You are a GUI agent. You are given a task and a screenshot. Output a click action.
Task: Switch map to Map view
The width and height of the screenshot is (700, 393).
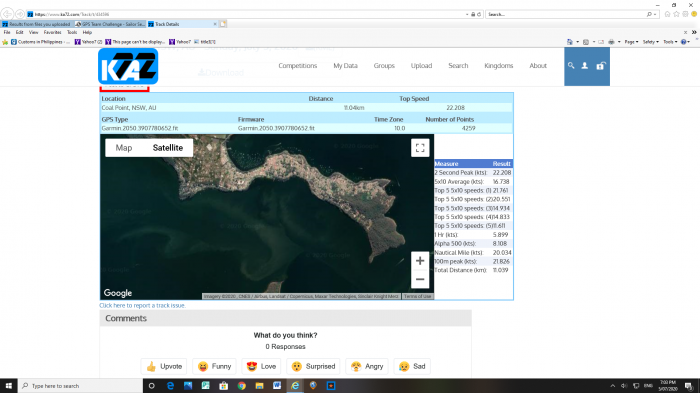coord(124,148)
